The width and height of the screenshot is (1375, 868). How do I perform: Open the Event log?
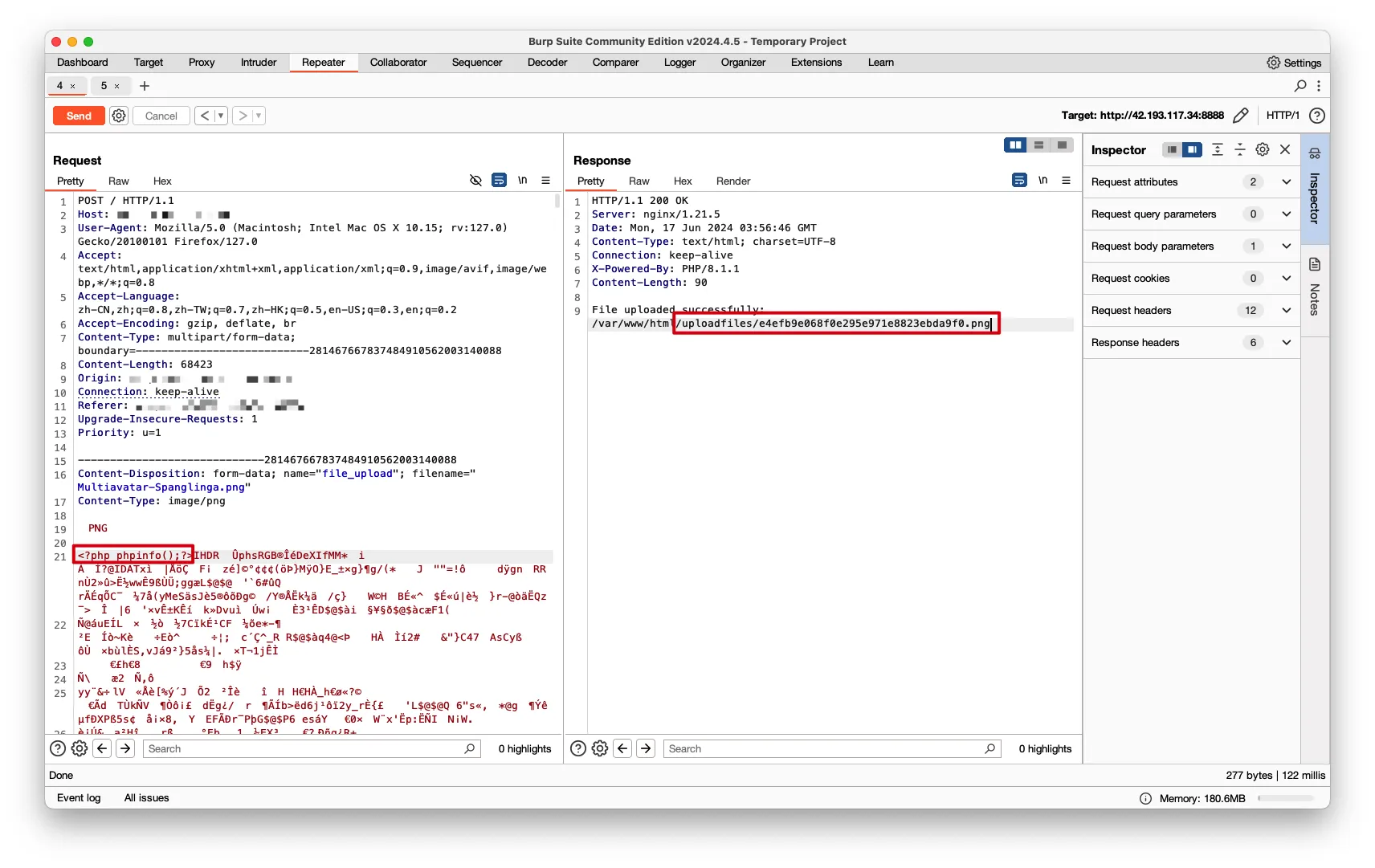tap(79, 798)
